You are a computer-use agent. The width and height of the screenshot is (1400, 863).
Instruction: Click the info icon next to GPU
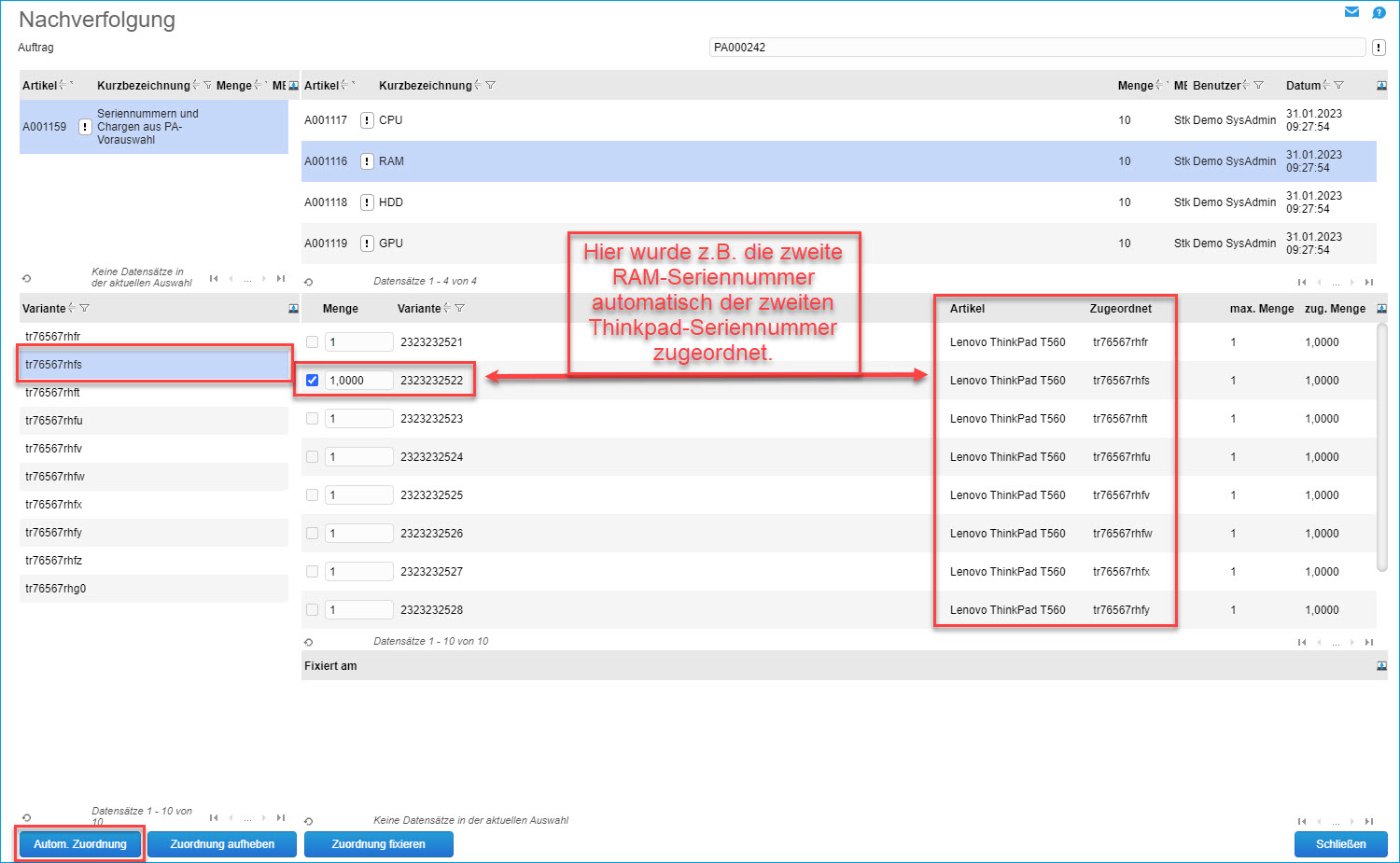[367, 244]
